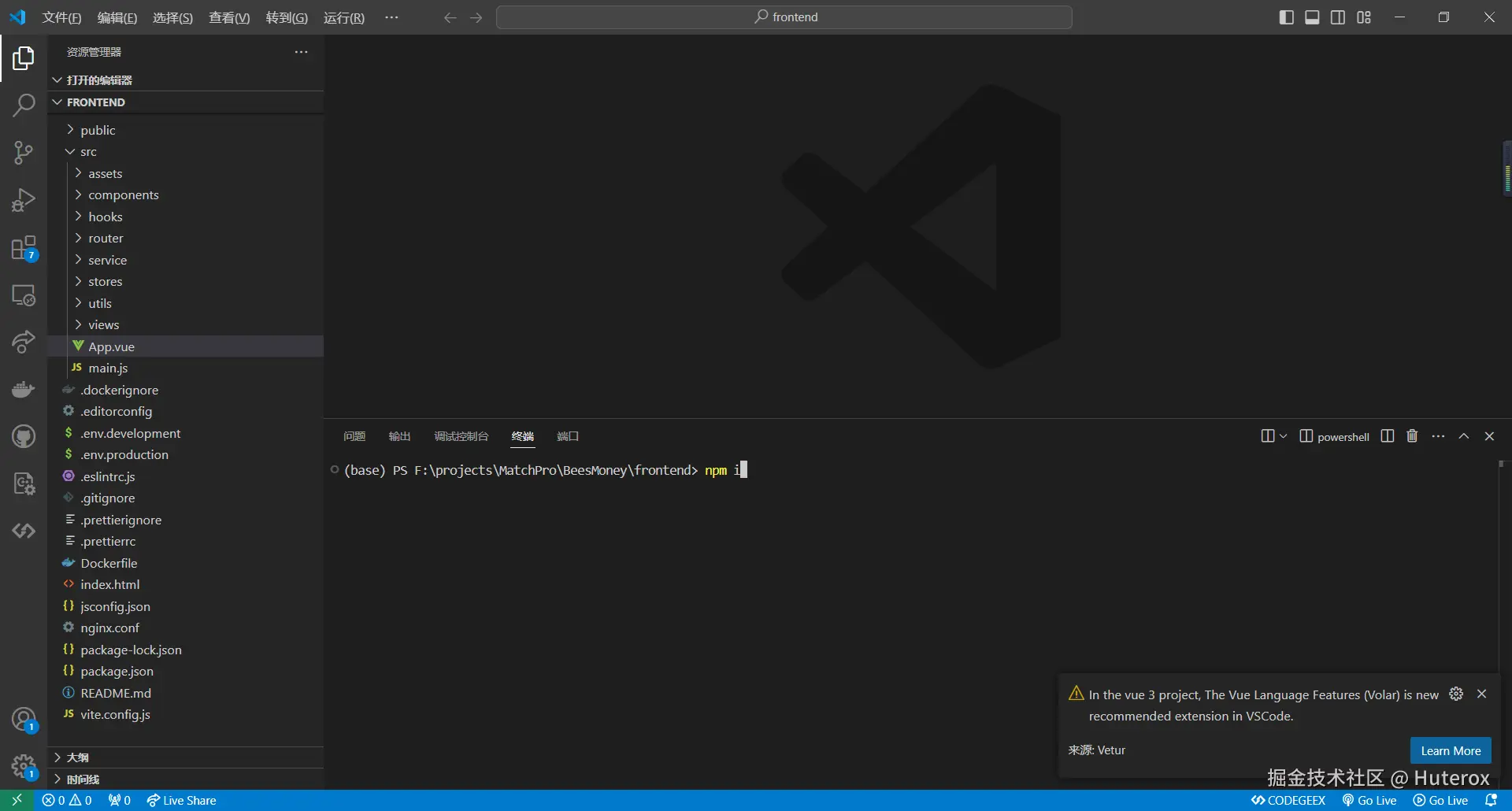Screen dimensions: 1512x811
Task: Toggle bottom panel visibility
Action: (1312, 17)
